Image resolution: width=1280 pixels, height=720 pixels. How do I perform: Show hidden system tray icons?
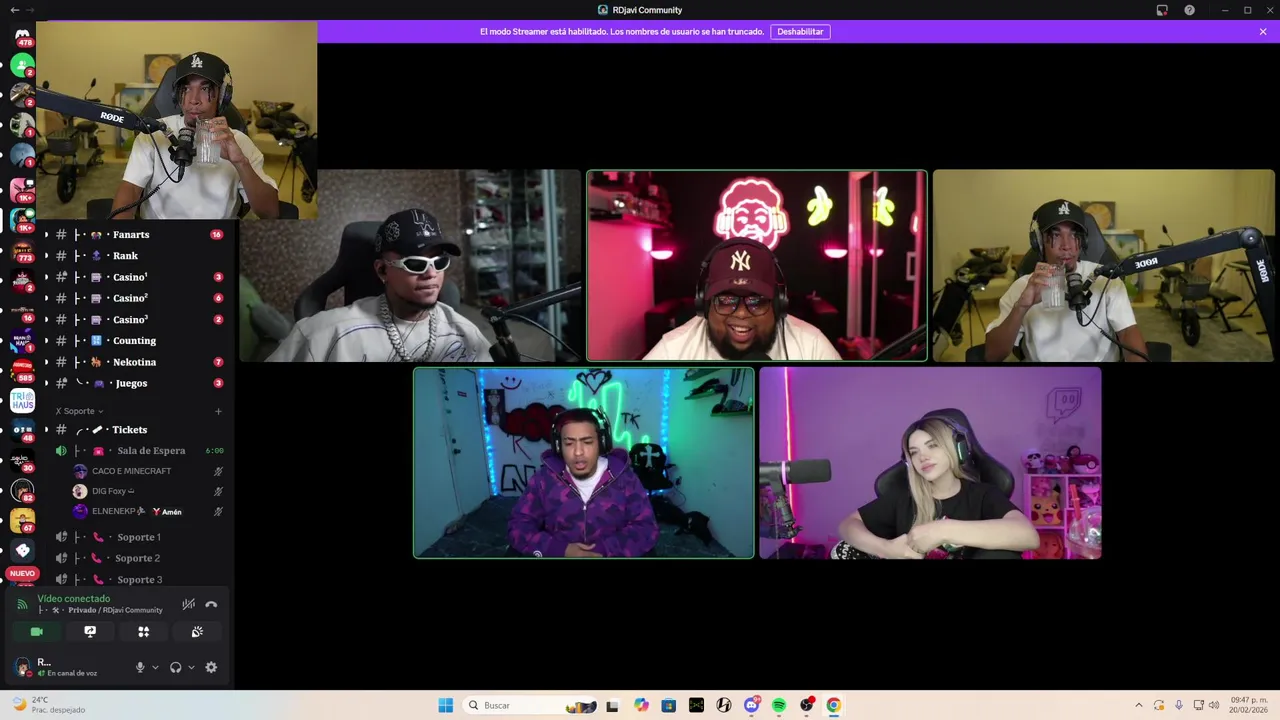(x=1138, y=705)
